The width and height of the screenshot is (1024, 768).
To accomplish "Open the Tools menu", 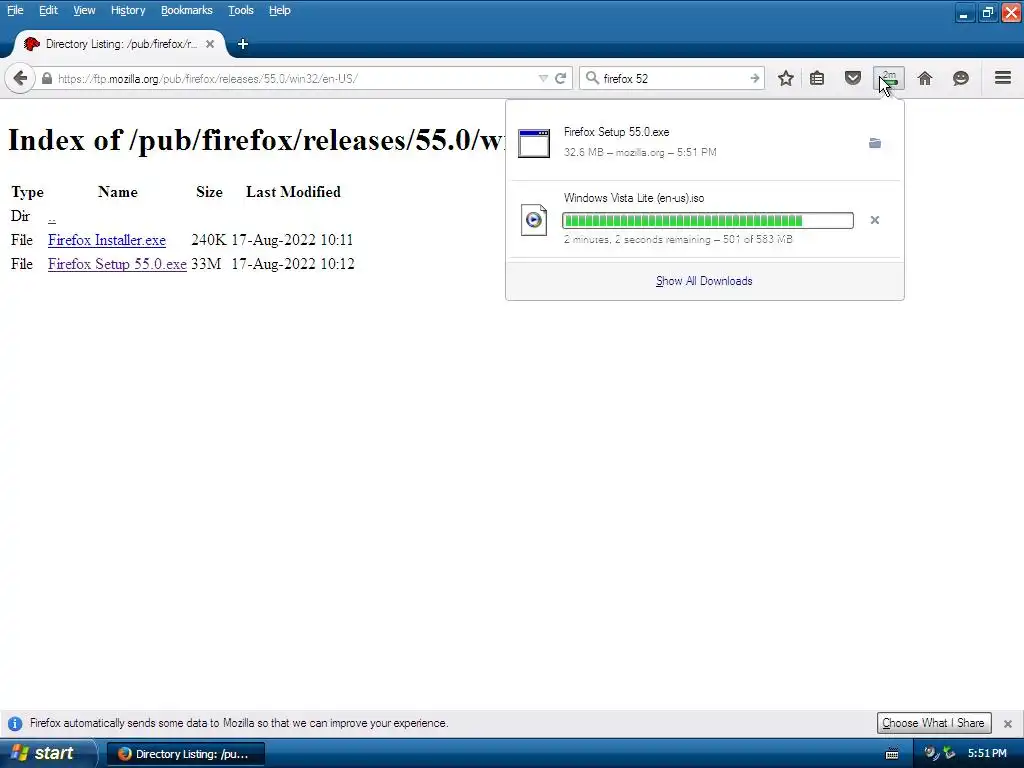I will click(241, 10).
